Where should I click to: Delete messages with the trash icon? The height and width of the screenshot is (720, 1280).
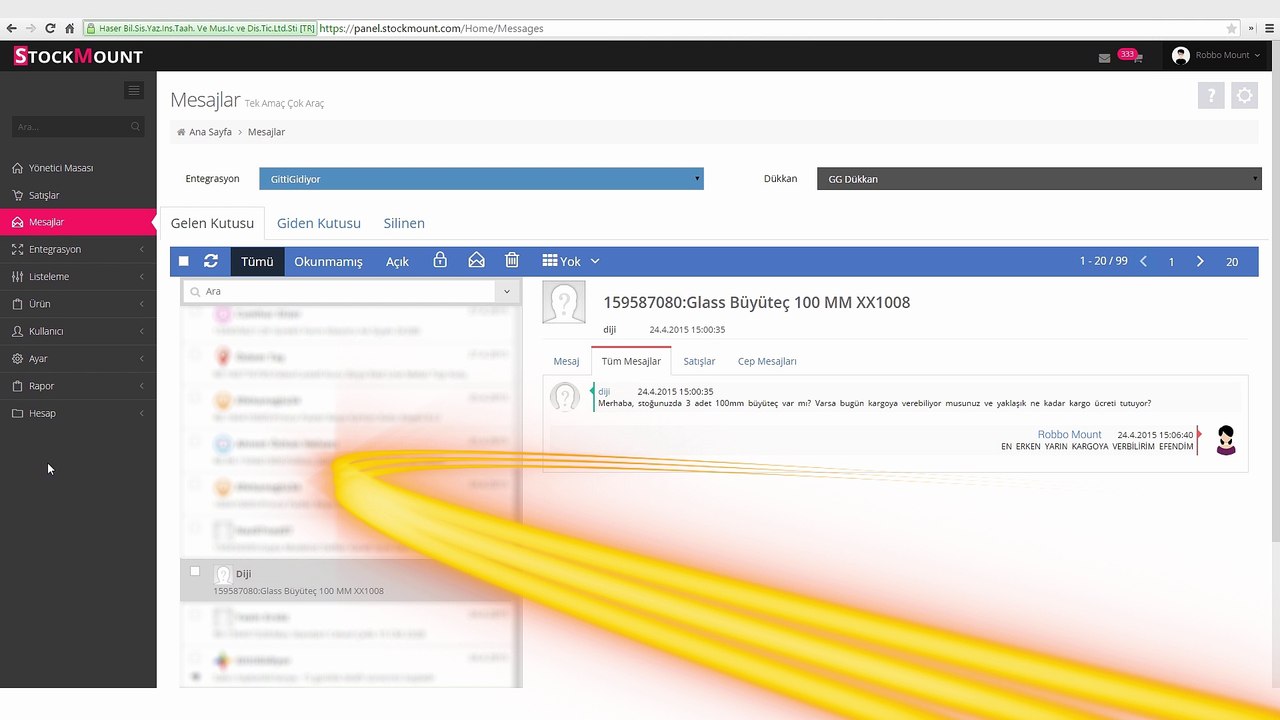[x=512, y=260]
